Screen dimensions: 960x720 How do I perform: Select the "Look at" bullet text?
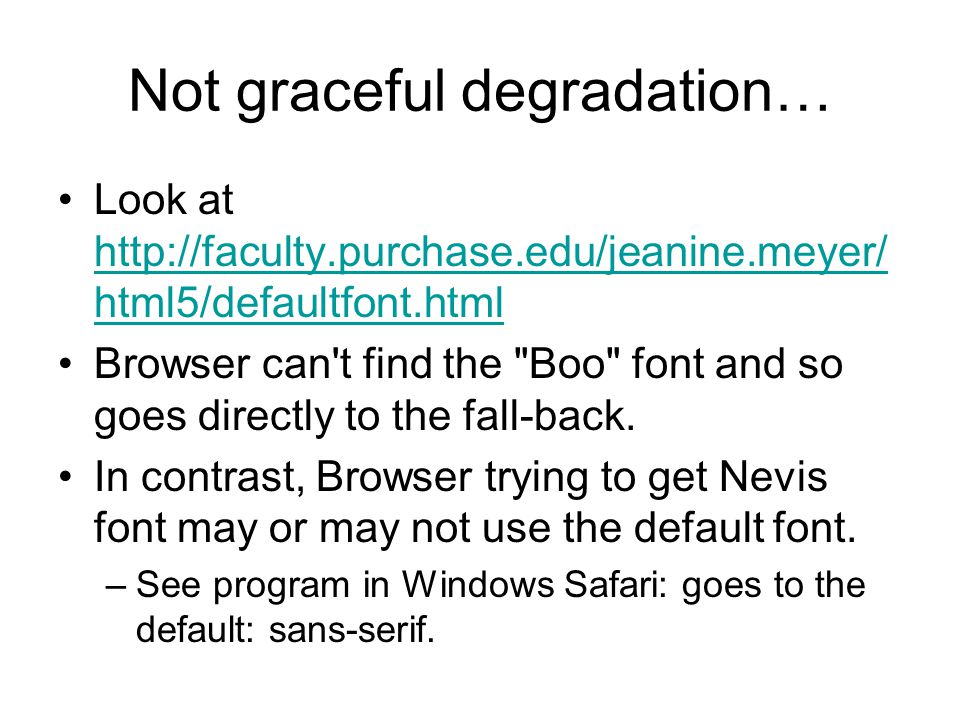163,200
